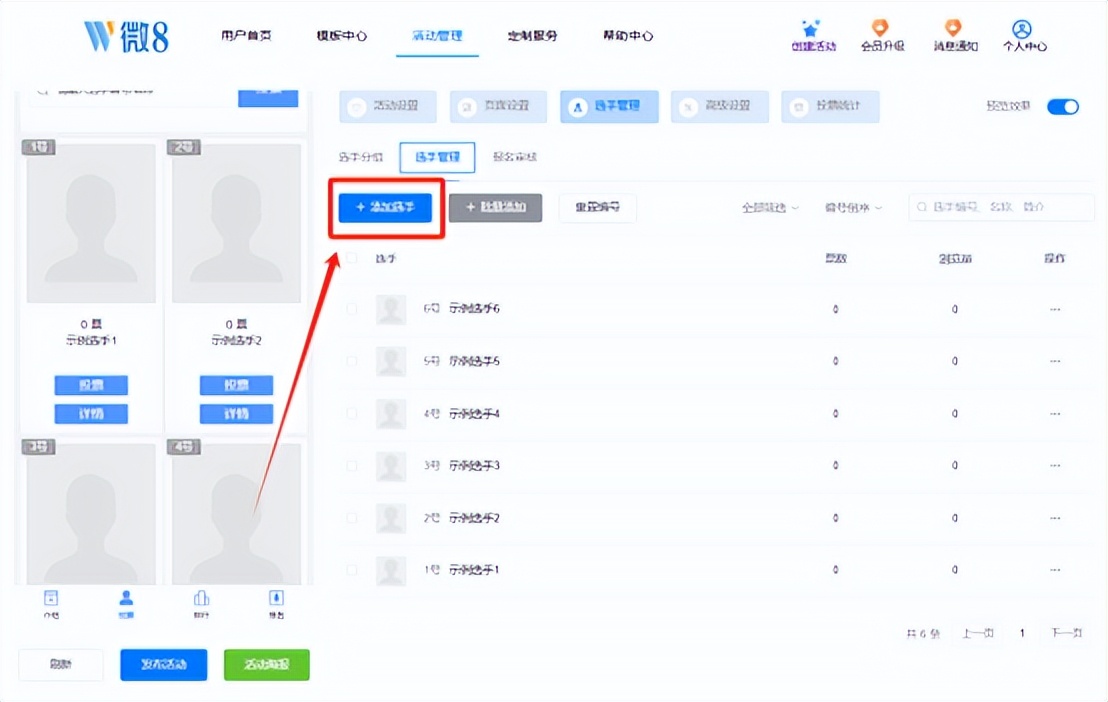Open the 报名 icon in phone preview nav
The height and width of the screenshot is (702, 1108).
click(276, 599)
